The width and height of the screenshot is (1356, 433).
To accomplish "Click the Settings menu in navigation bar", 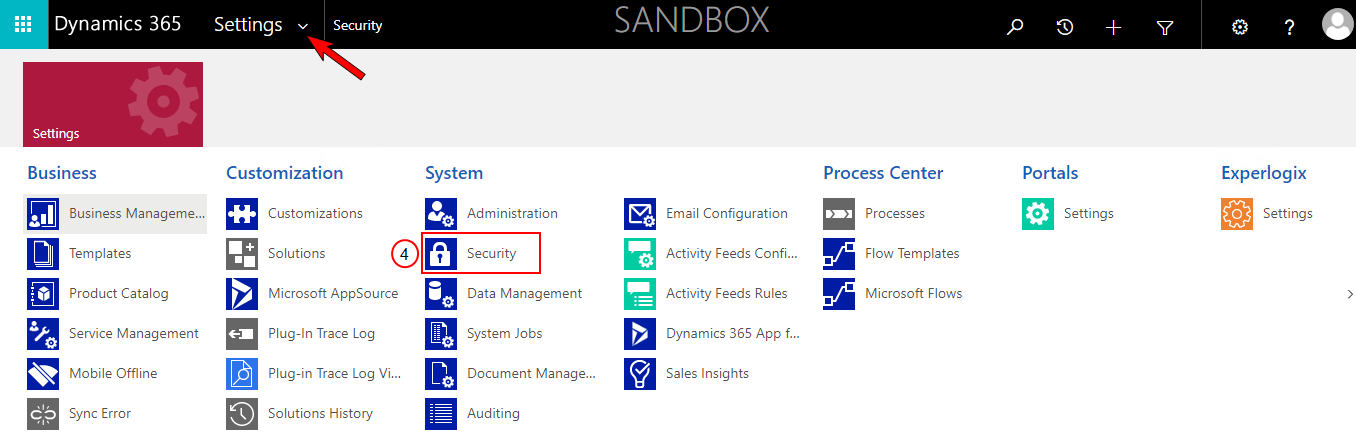I will 248,25.
